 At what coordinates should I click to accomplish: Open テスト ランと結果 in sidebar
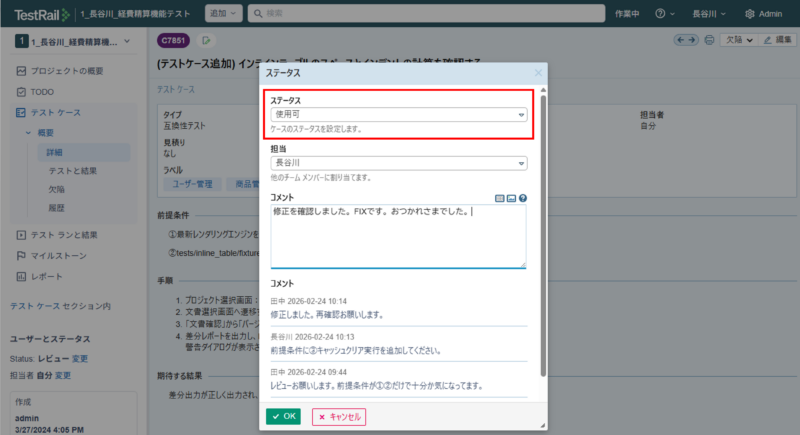point(64,235)
